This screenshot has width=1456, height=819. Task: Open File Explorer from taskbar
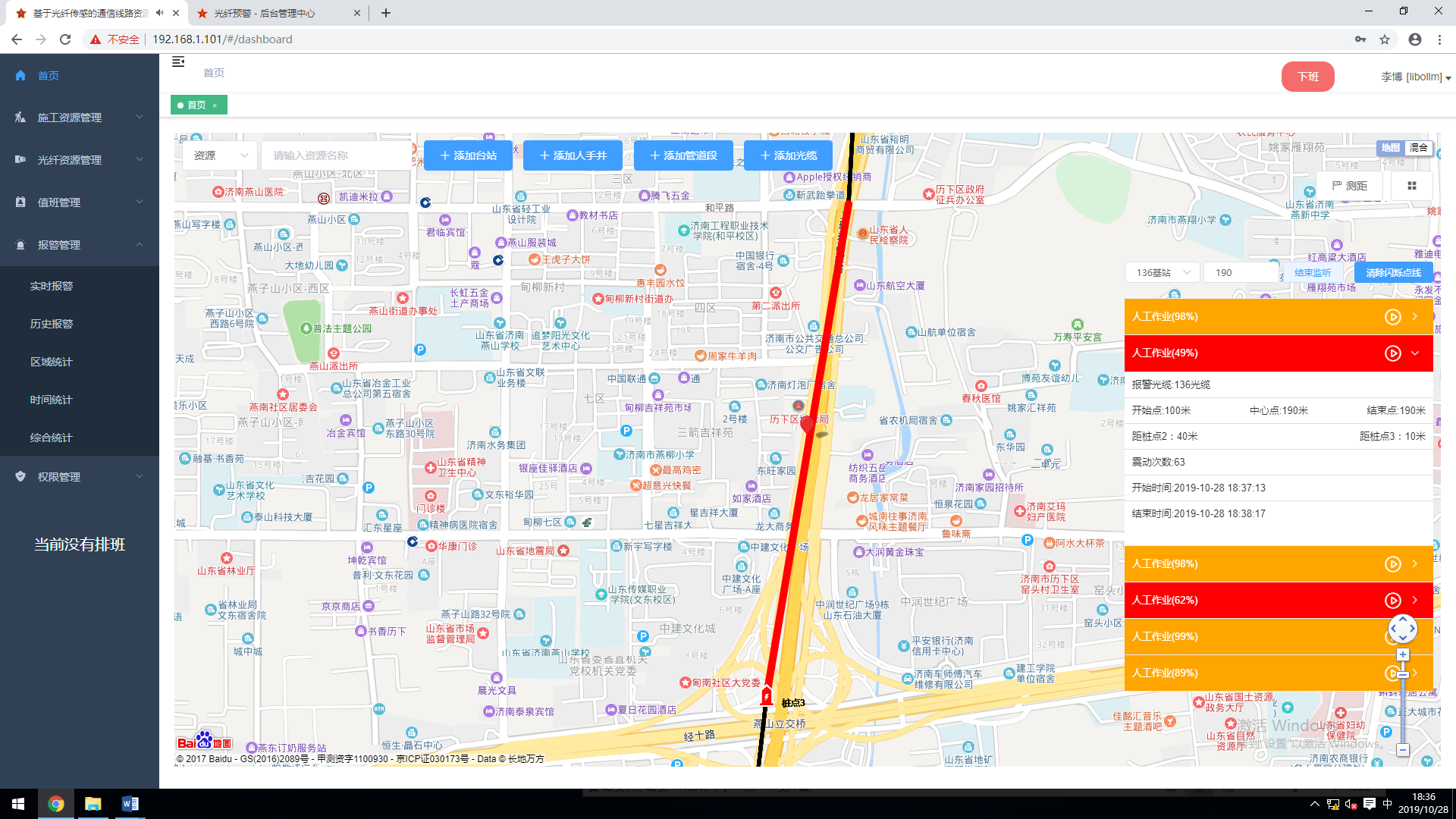click(93, 804)
